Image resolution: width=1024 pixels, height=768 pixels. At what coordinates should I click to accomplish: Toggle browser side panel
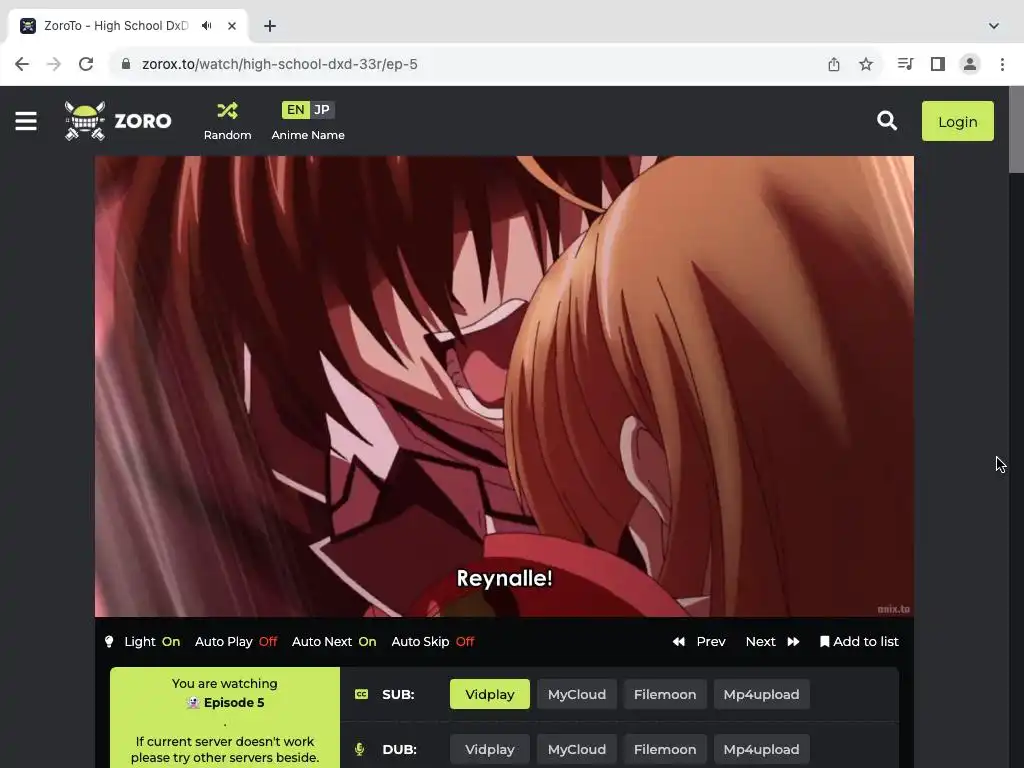pyautogui.click(x=938, y=64)
